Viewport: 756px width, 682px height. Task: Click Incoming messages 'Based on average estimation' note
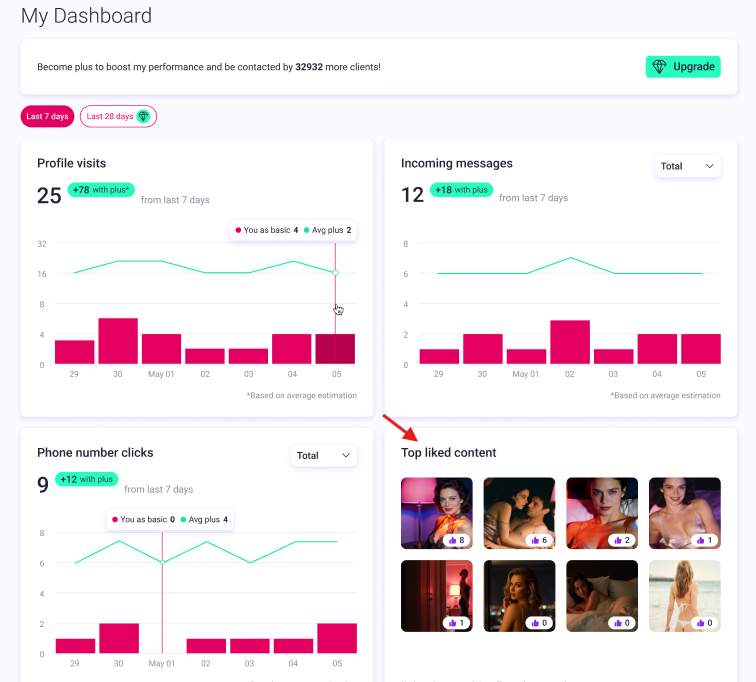tap(665, 395)
